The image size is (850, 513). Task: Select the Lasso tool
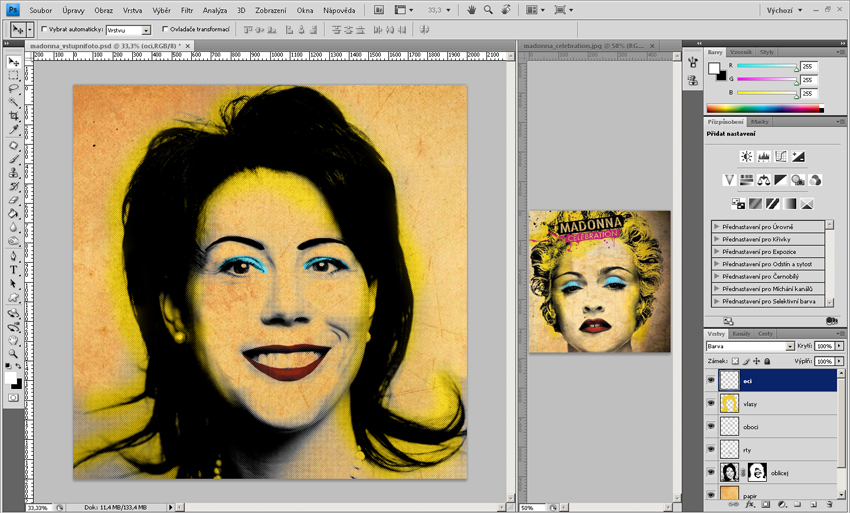(14, 89)
